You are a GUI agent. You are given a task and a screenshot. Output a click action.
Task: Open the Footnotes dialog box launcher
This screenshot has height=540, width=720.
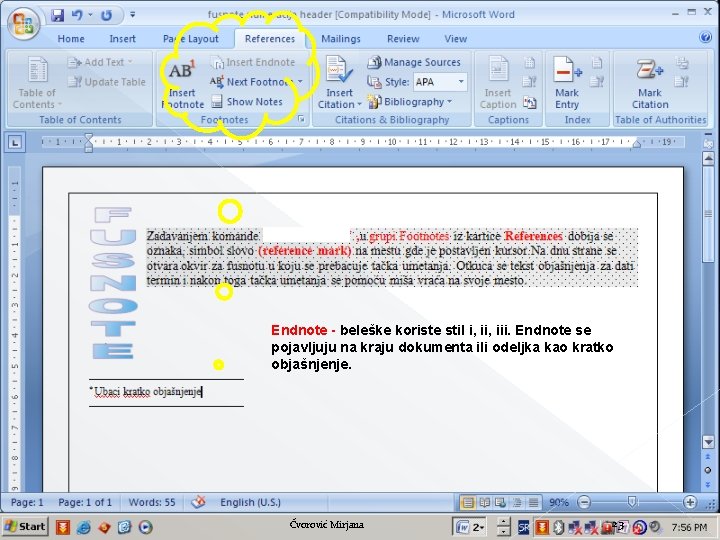point(301,119)
